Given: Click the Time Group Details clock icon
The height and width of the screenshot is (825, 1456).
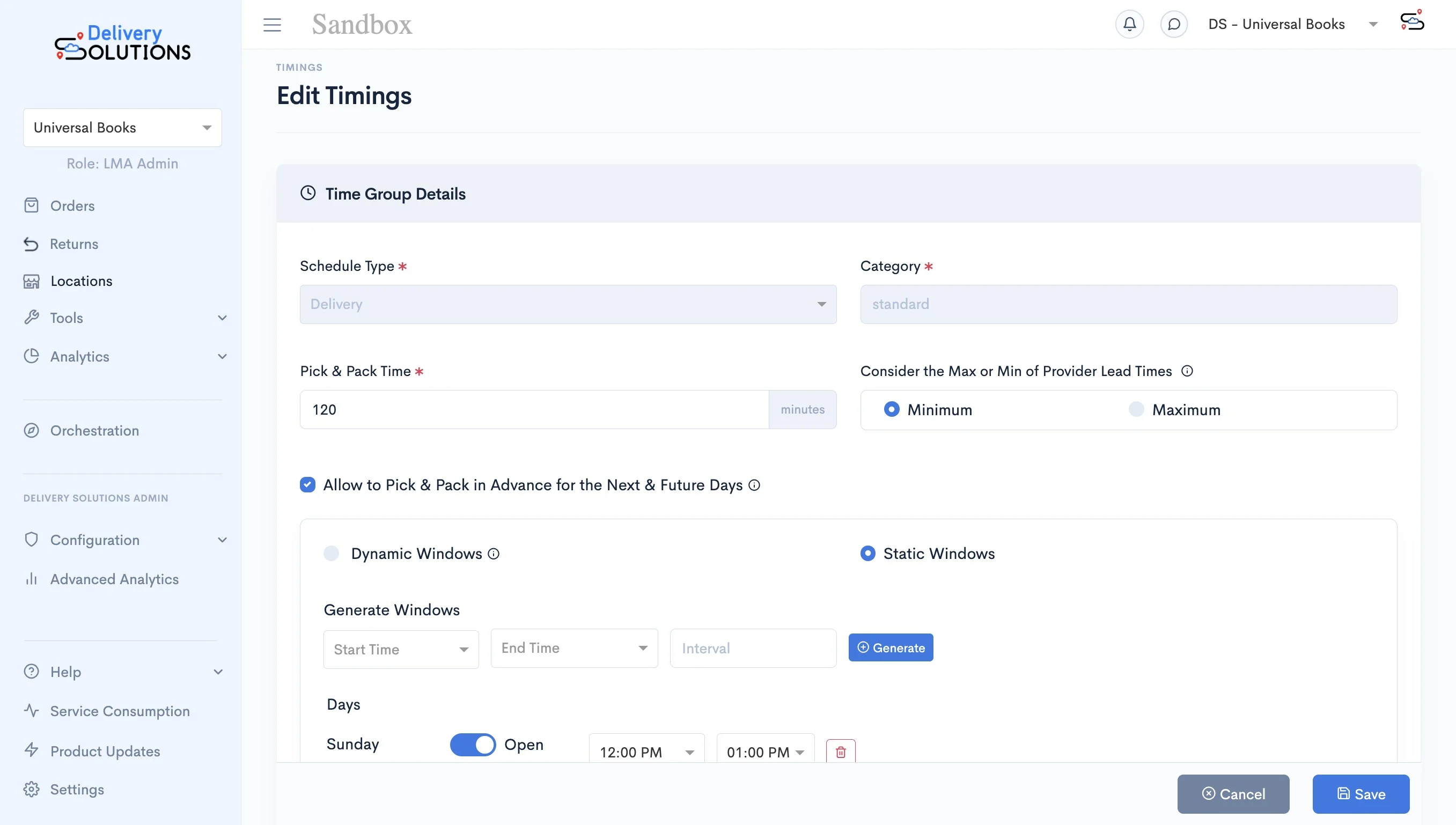Looking at the screenshot, I should 307,193.
